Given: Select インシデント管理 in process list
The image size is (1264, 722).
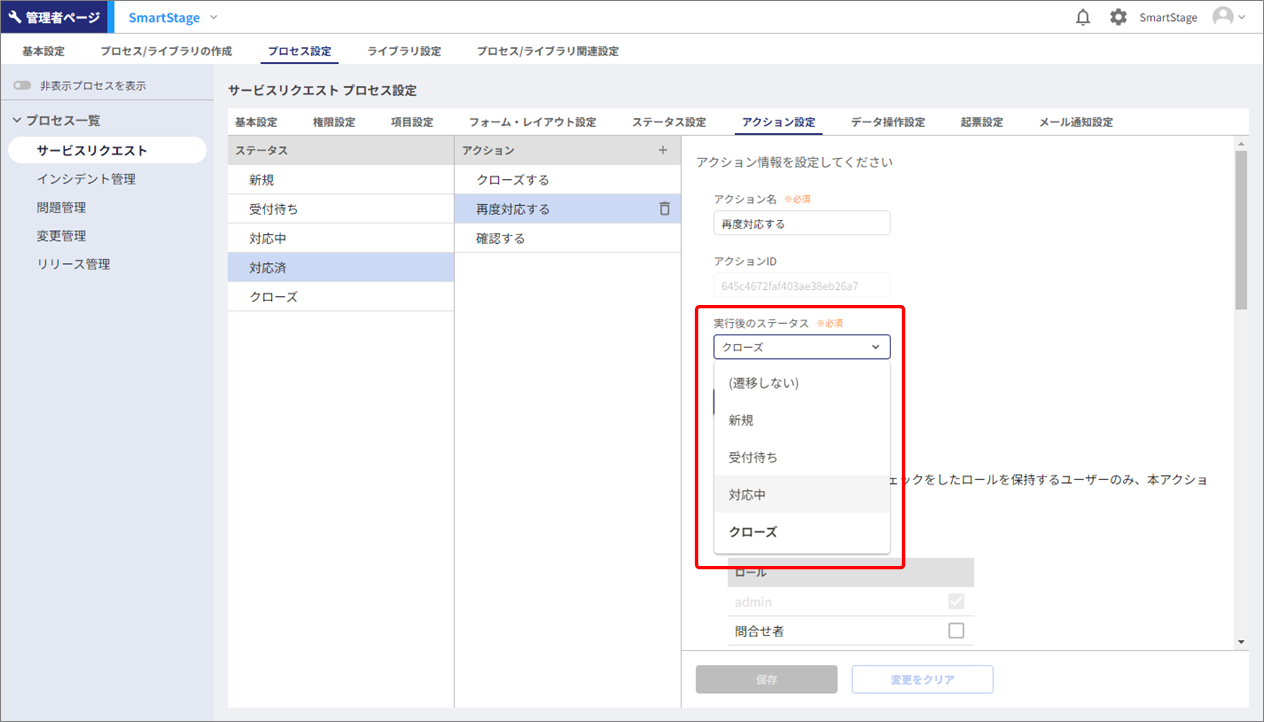Looking at the screenshot, I should pos(86,179).
